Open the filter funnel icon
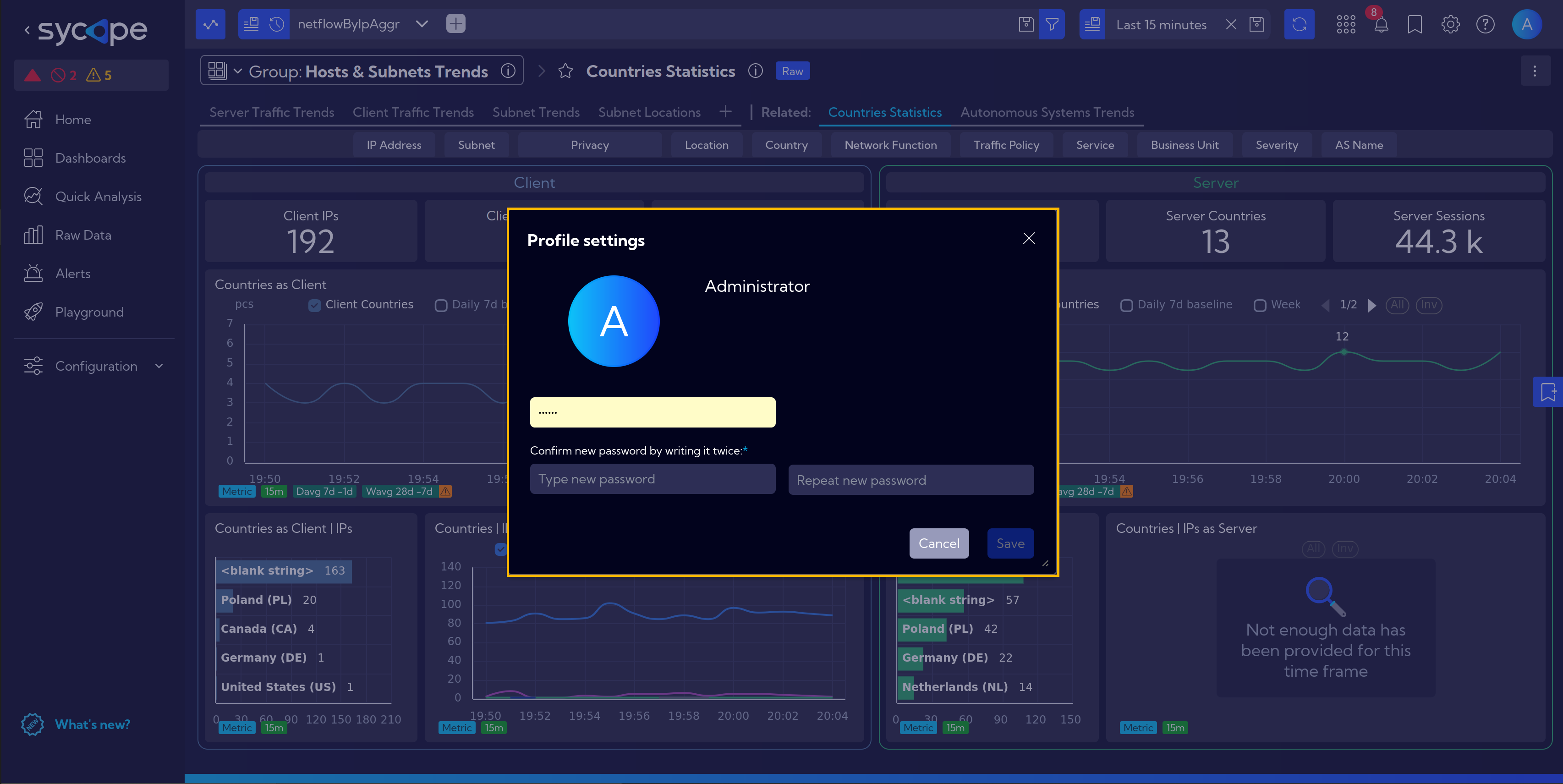 1052,24
